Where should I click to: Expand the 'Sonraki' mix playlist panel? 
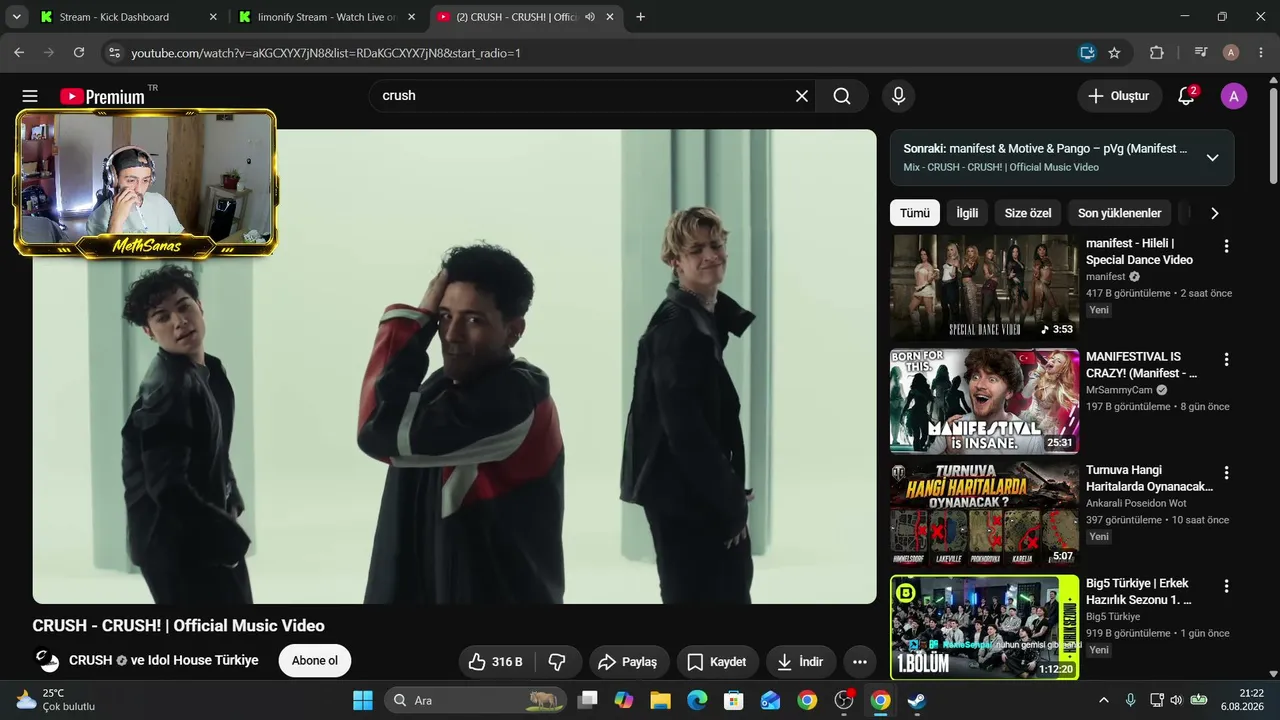[1212, 157]
